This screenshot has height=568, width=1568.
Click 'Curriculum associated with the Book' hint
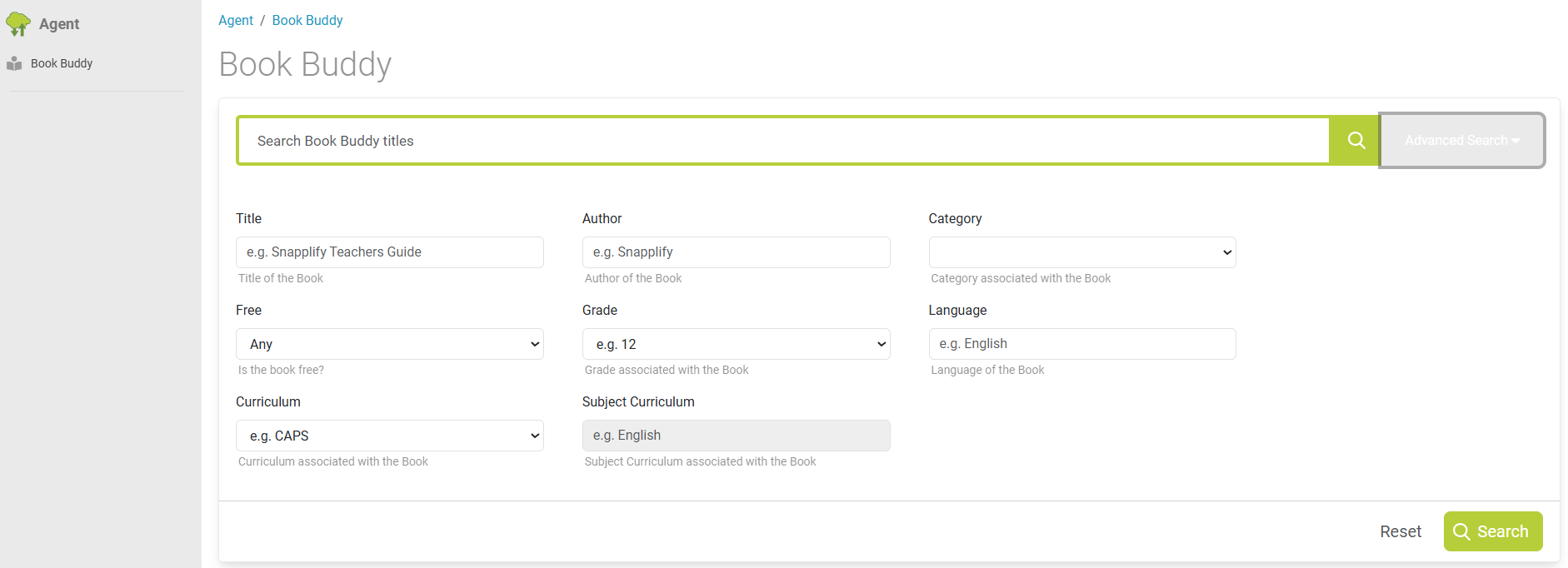(x=333, y=461)
